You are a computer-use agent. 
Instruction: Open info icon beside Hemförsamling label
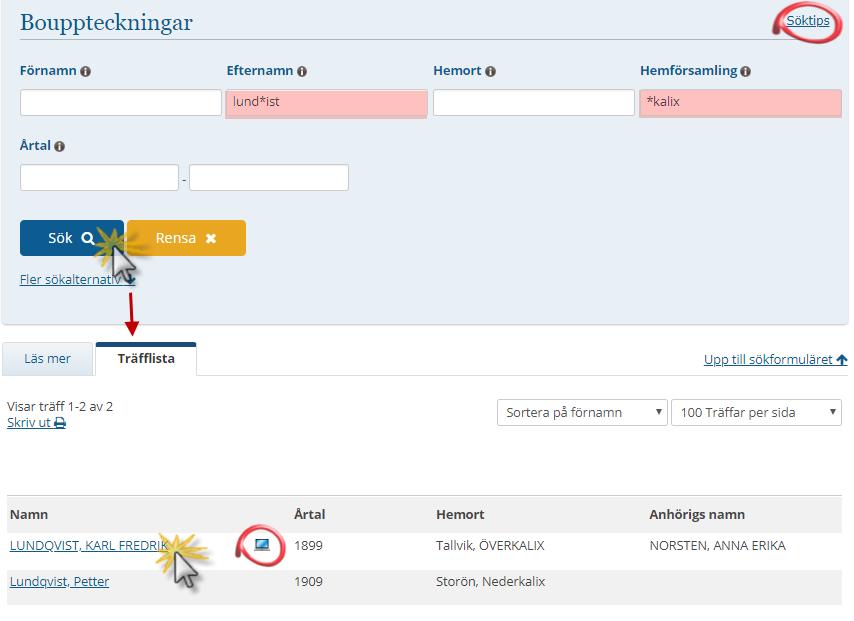(x=746, y=71)
